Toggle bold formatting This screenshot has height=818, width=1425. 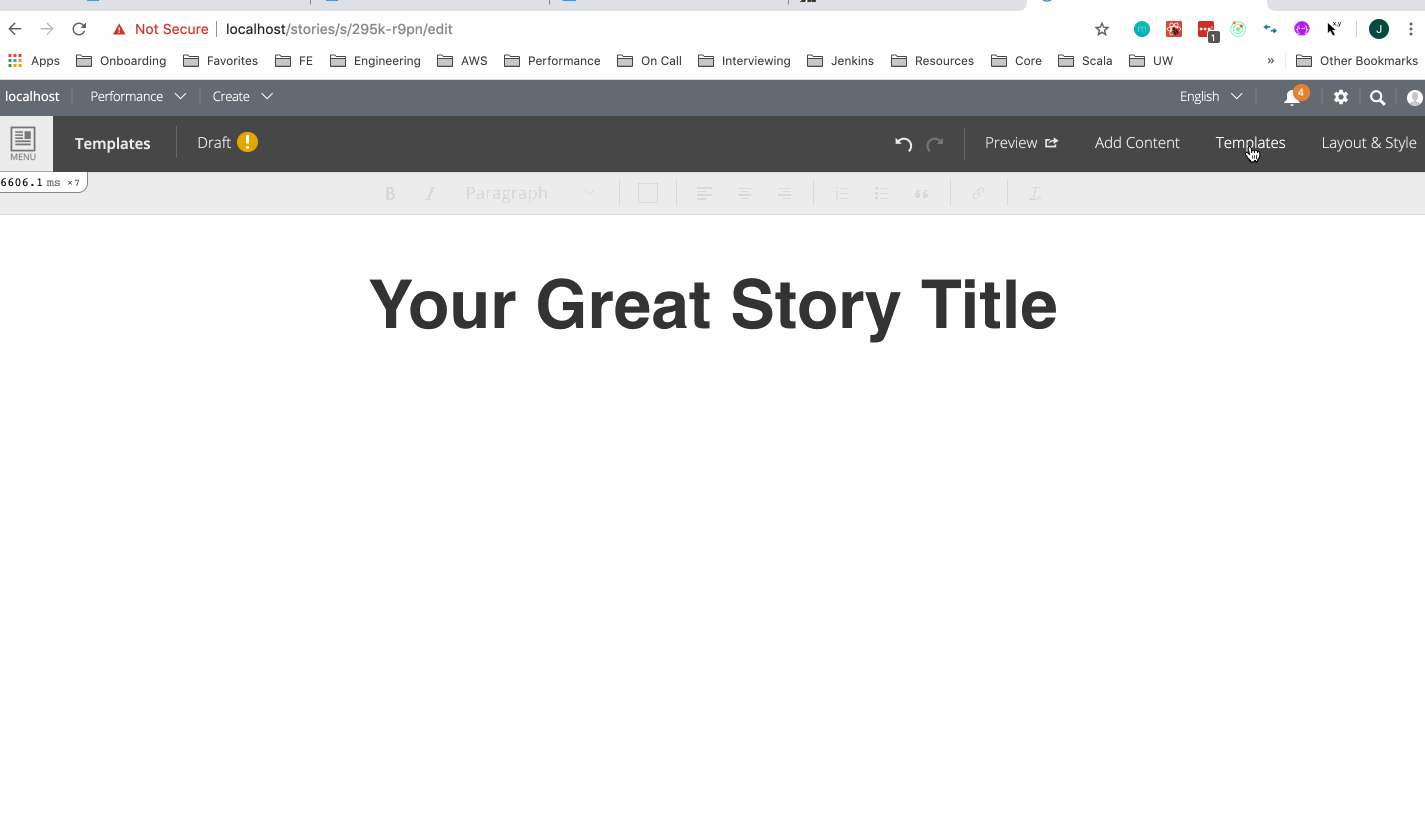(390, 193)
